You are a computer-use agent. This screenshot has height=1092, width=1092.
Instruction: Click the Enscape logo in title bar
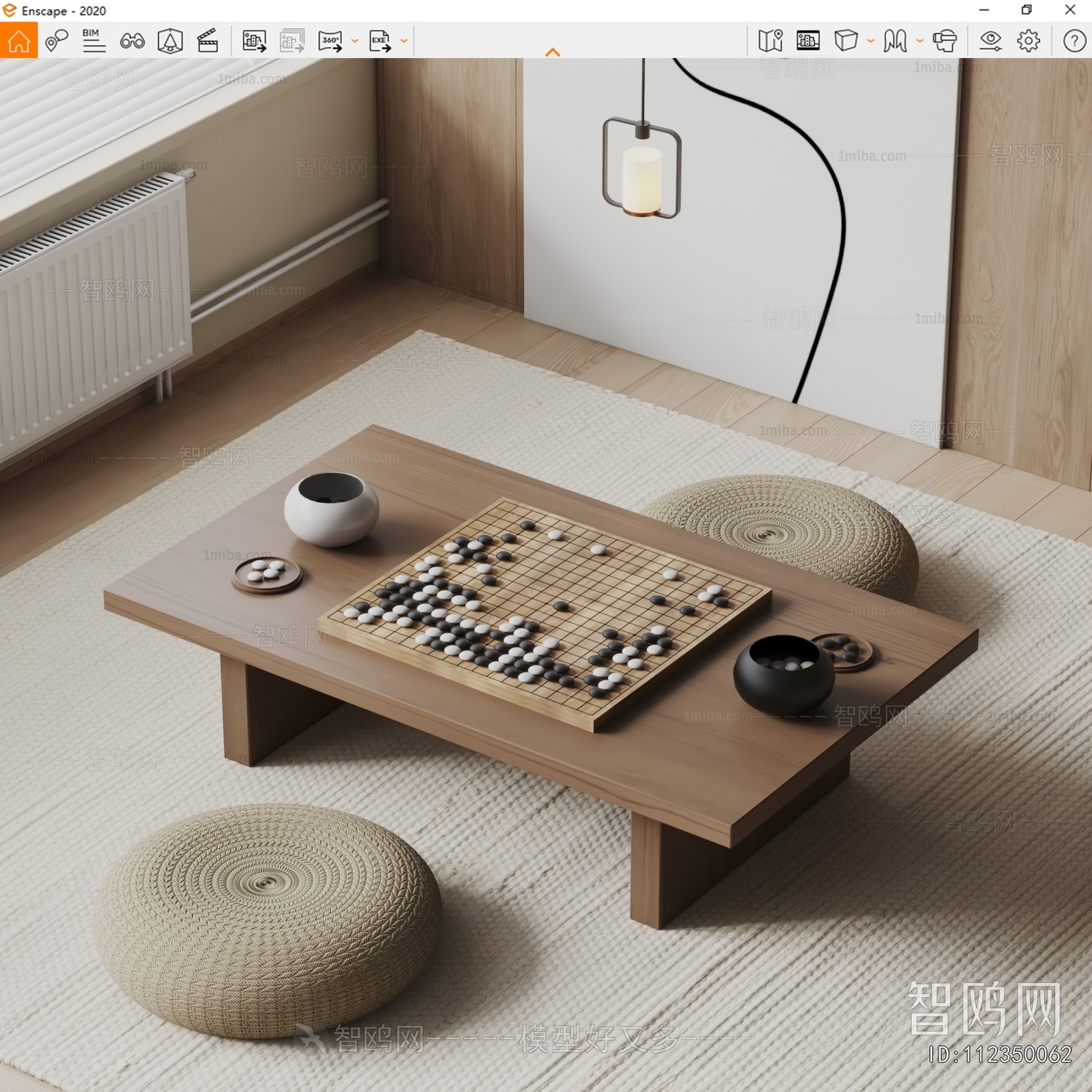point(9,10)
